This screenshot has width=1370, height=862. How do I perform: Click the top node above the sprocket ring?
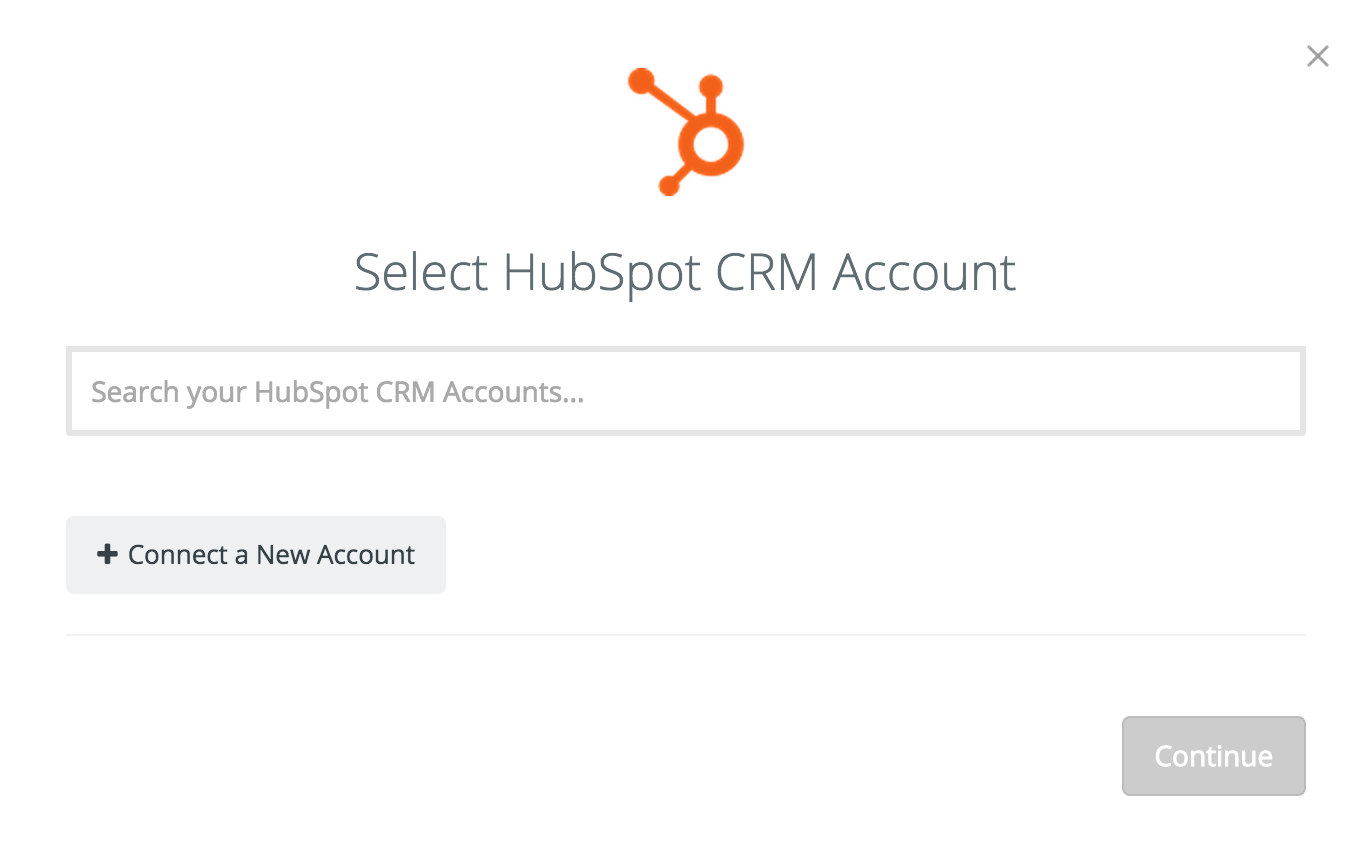711,86
